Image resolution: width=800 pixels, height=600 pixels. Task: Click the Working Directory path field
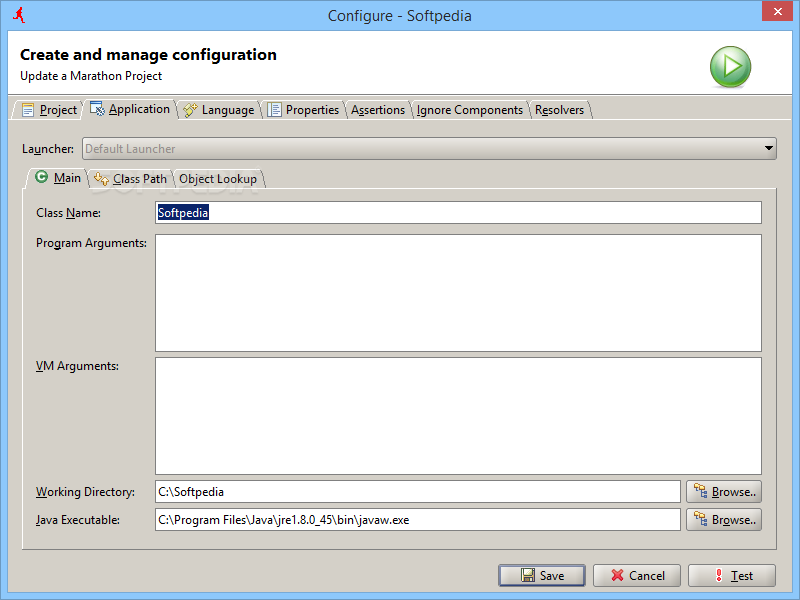pyautogui.click(x=418, y=492)
